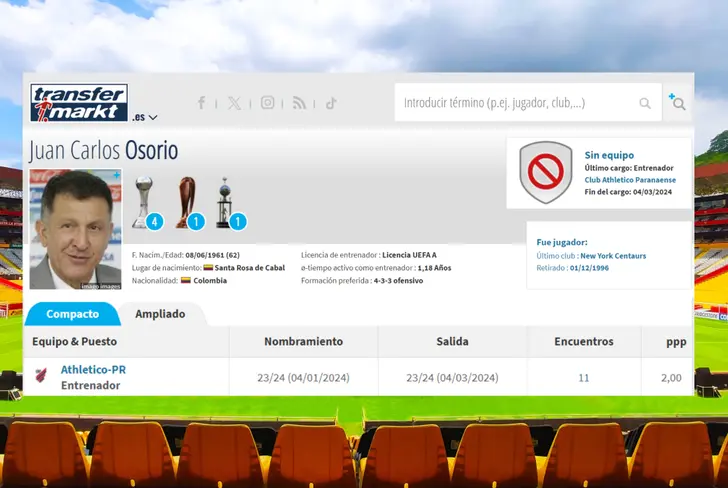728x488 pixels.
Task: Open the 11 matches link
Action: coord(584,378)
